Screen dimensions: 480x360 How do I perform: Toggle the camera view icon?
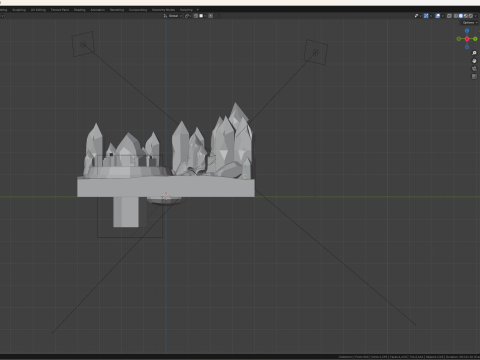[474, 69]
